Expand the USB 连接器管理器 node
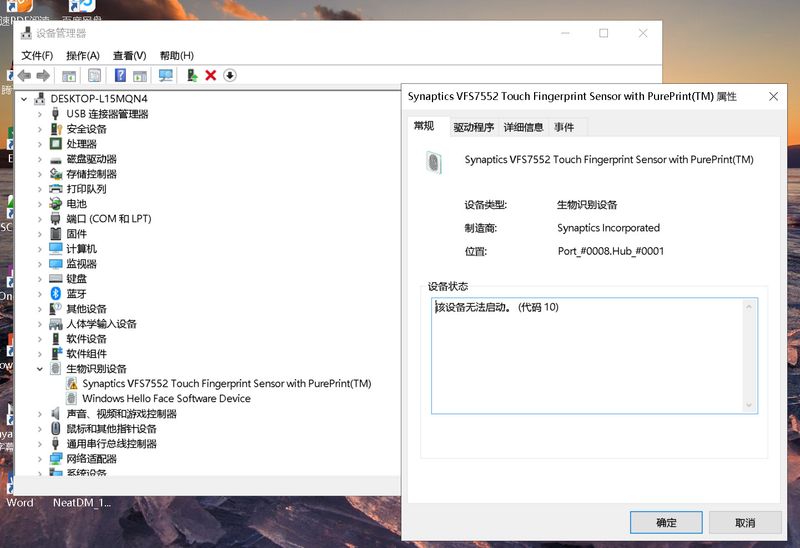Image resolution: width=800 pixels, height=548 pixels. pos(40,114)
